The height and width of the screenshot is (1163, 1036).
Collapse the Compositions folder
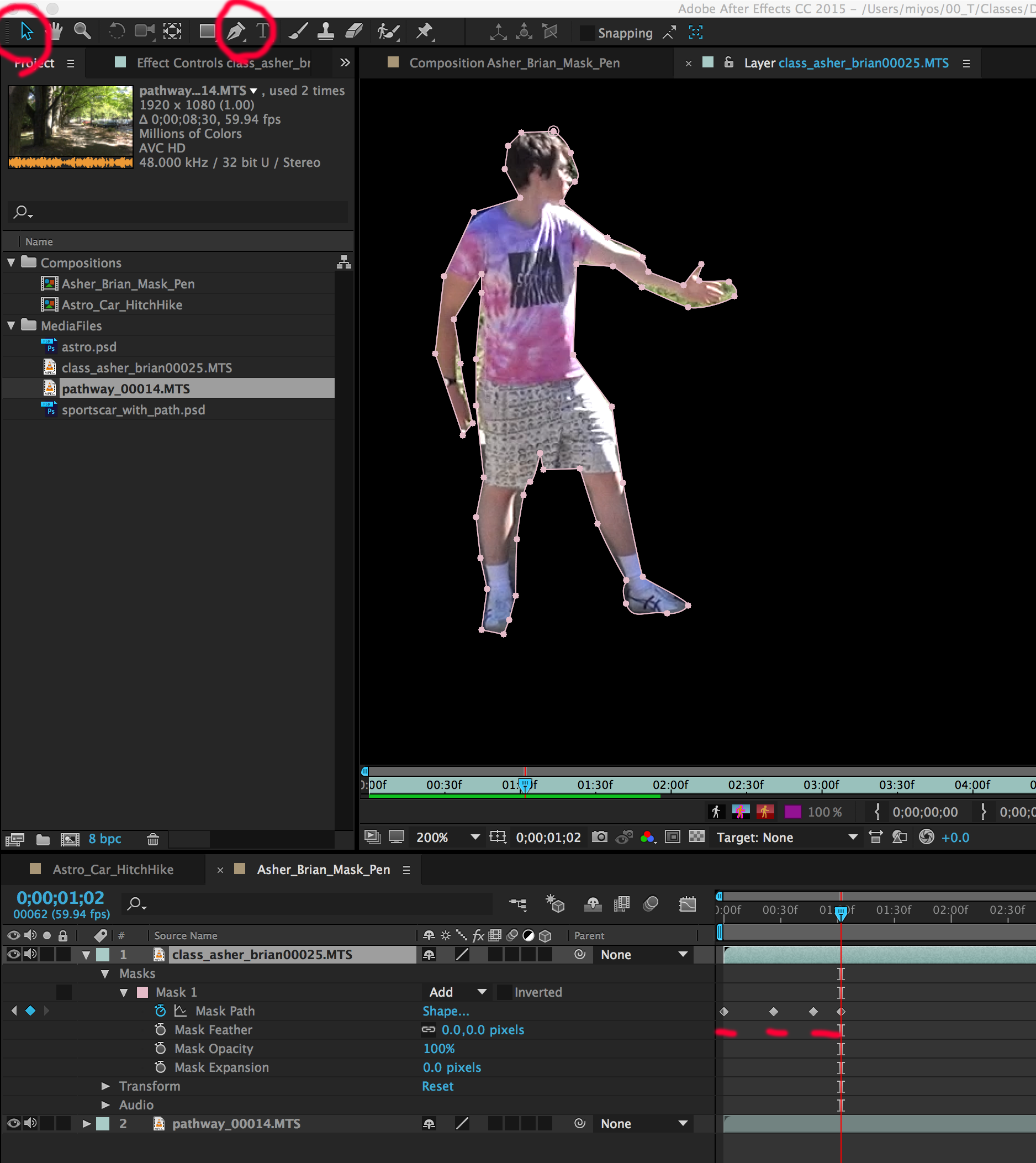[12, 262]
